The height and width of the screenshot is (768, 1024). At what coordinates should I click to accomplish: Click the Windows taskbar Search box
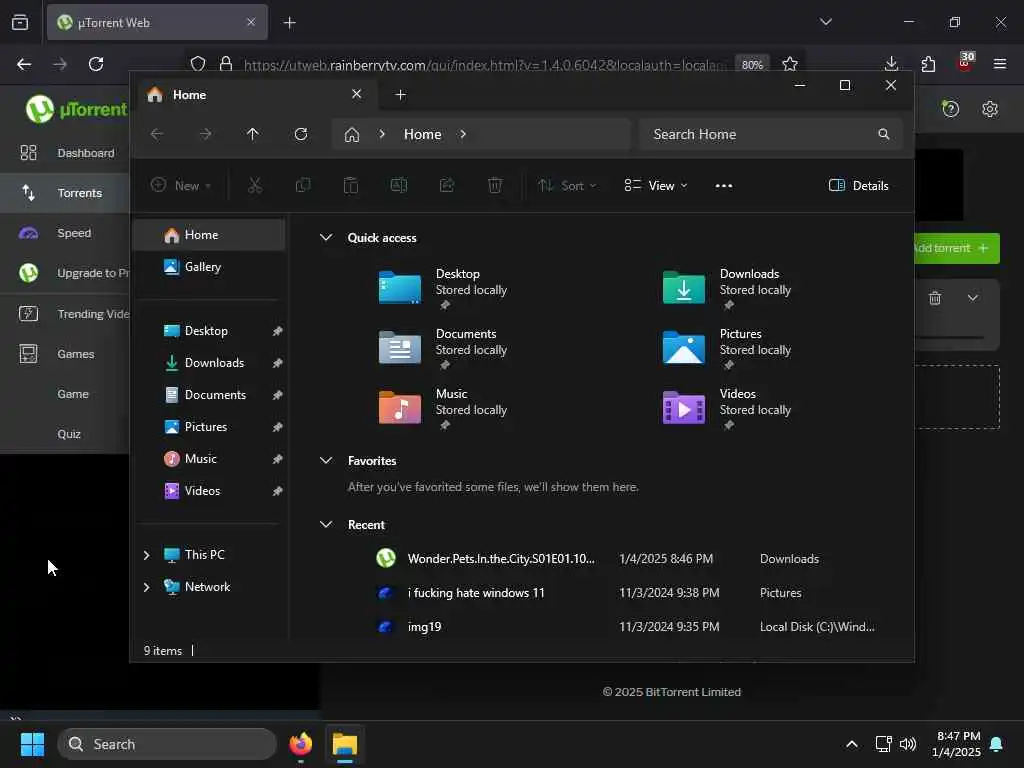click(x=167, y=744)
